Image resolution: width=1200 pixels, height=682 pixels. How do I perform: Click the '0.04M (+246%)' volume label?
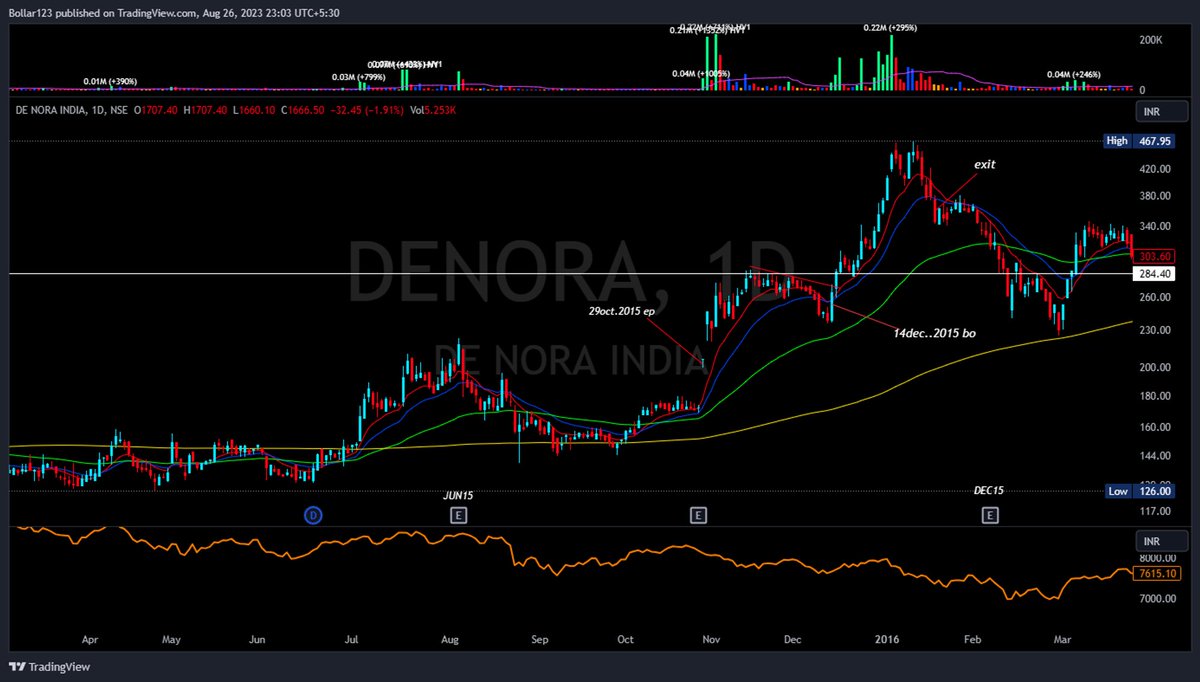(x=1074, y=75)
